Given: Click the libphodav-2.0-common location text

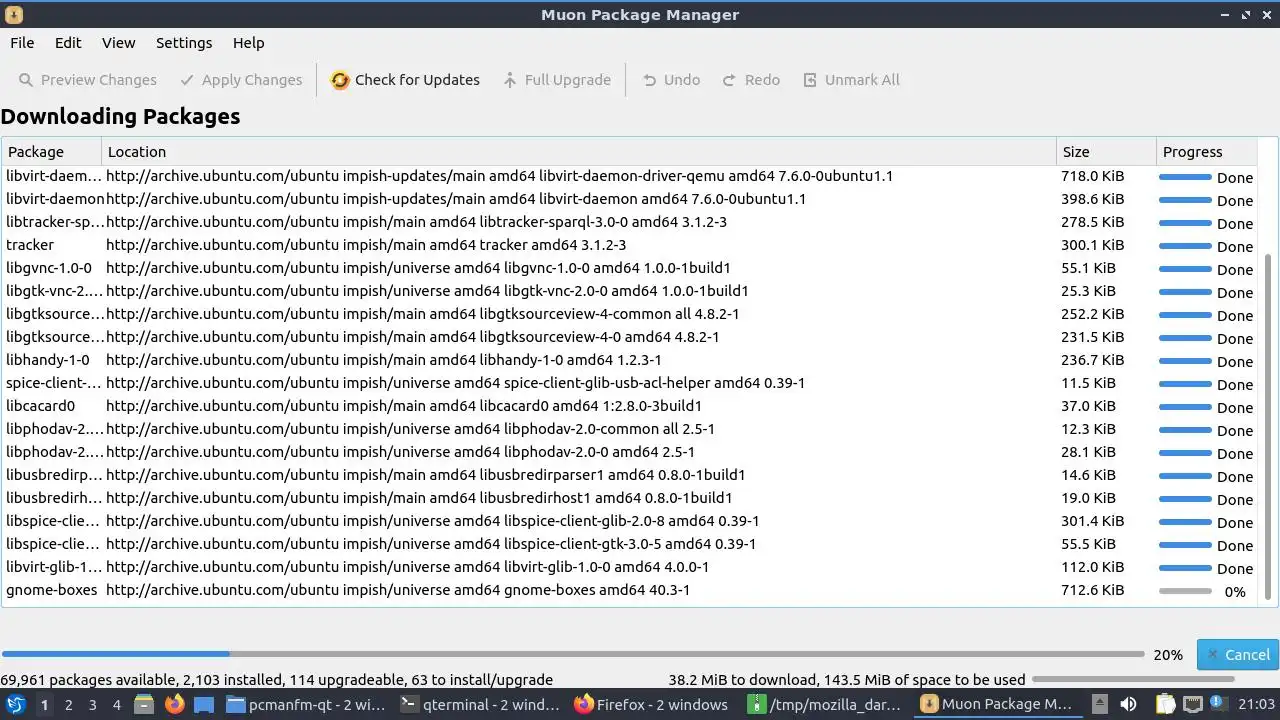Looking at the screenshot, I should (x=410, y=429).
